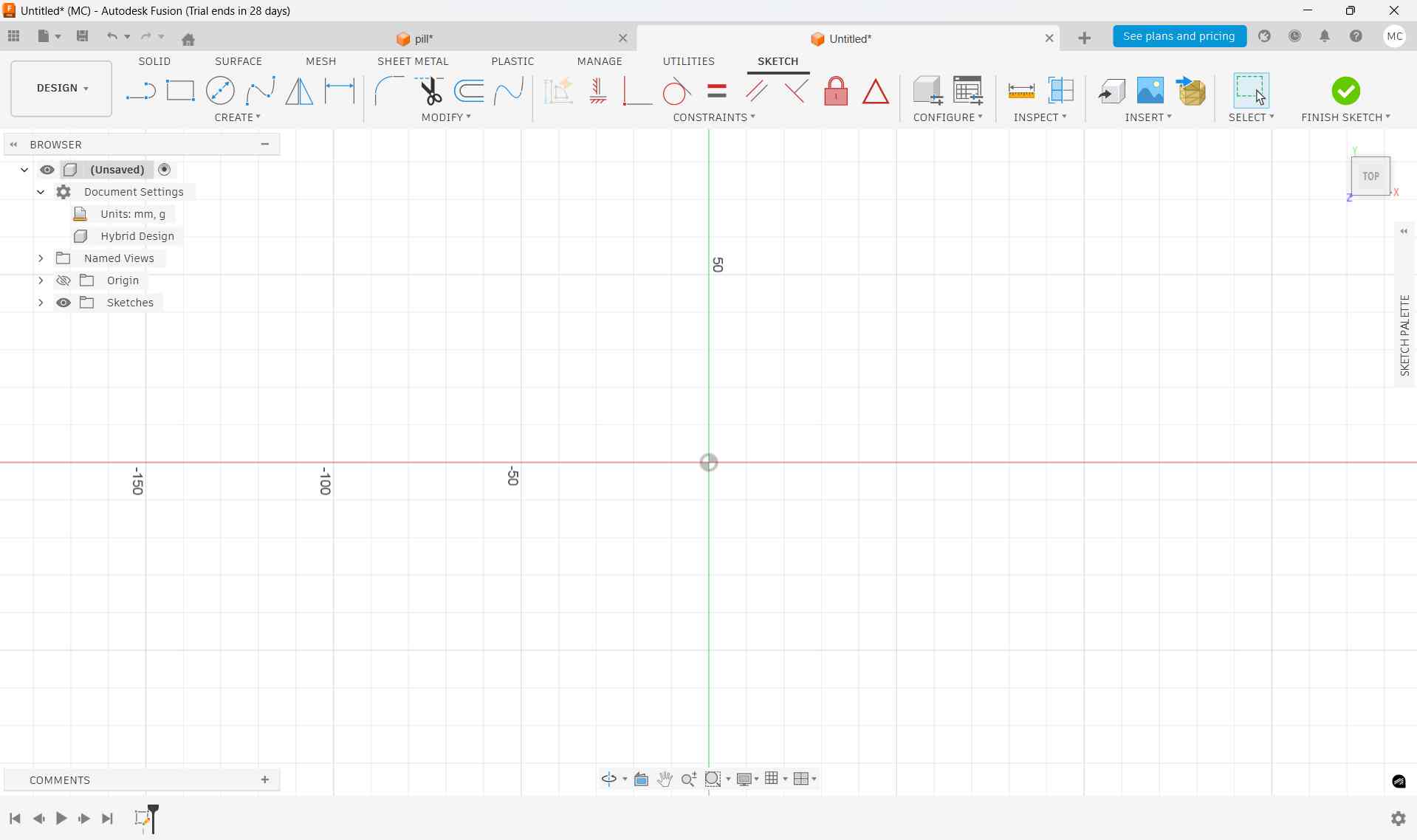Open the Insert Canvas image tool
Image resolution: width=1417 pixels, height=840 pixels.
(x=1150, y=91)
